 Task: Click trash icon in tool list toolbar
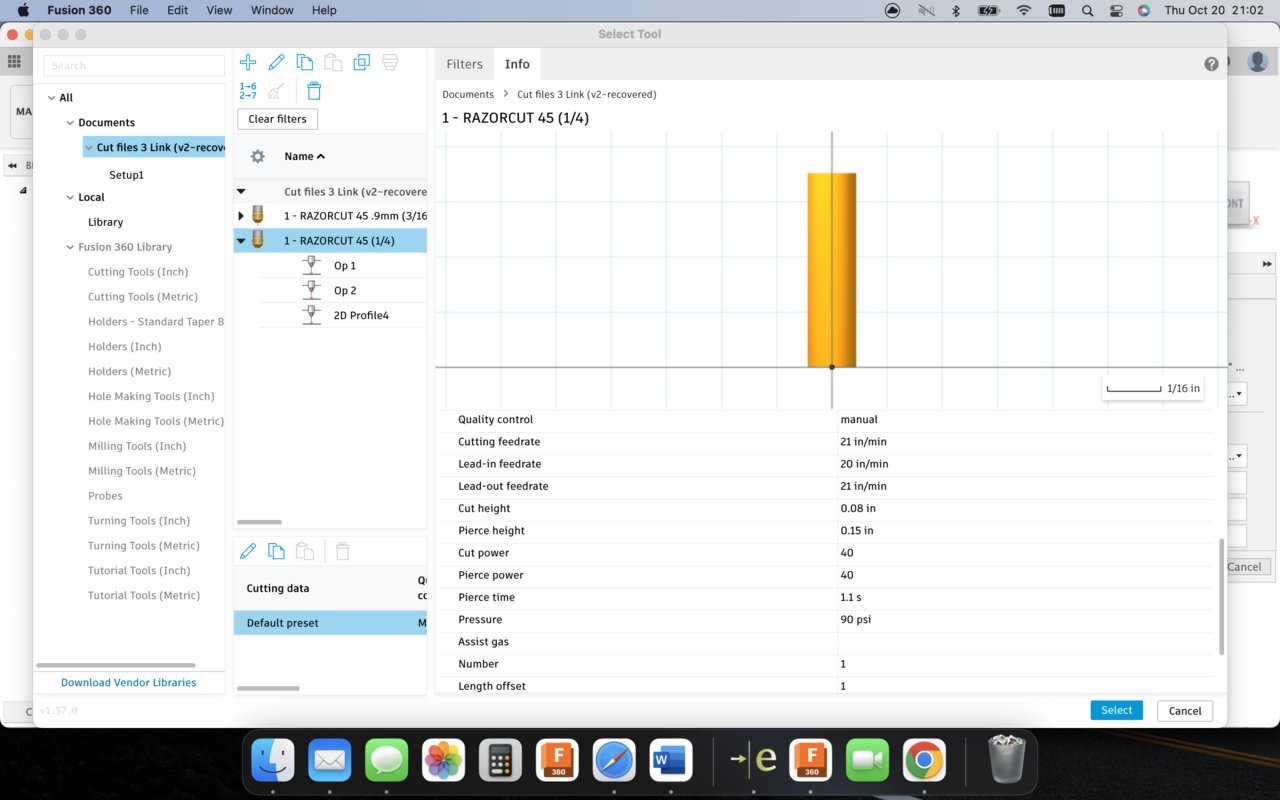[314, 91]
